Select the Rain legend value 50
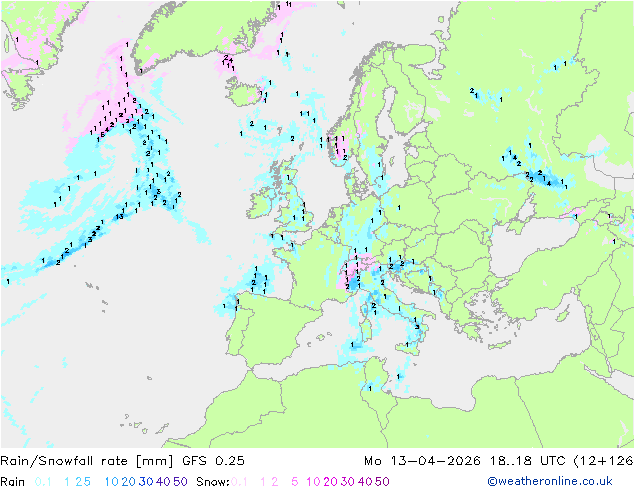 coord(180,482)
